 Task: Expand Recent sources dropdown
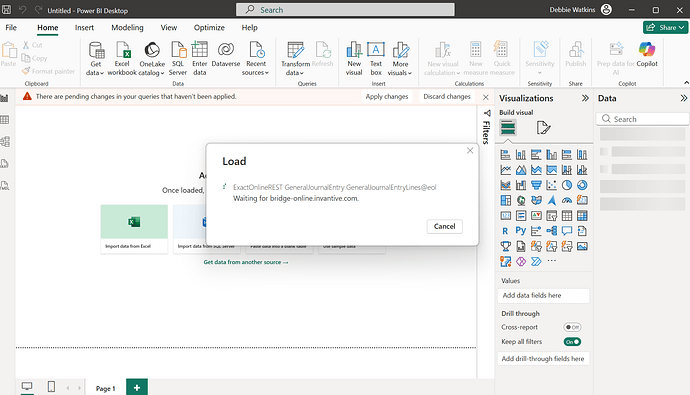256,59
